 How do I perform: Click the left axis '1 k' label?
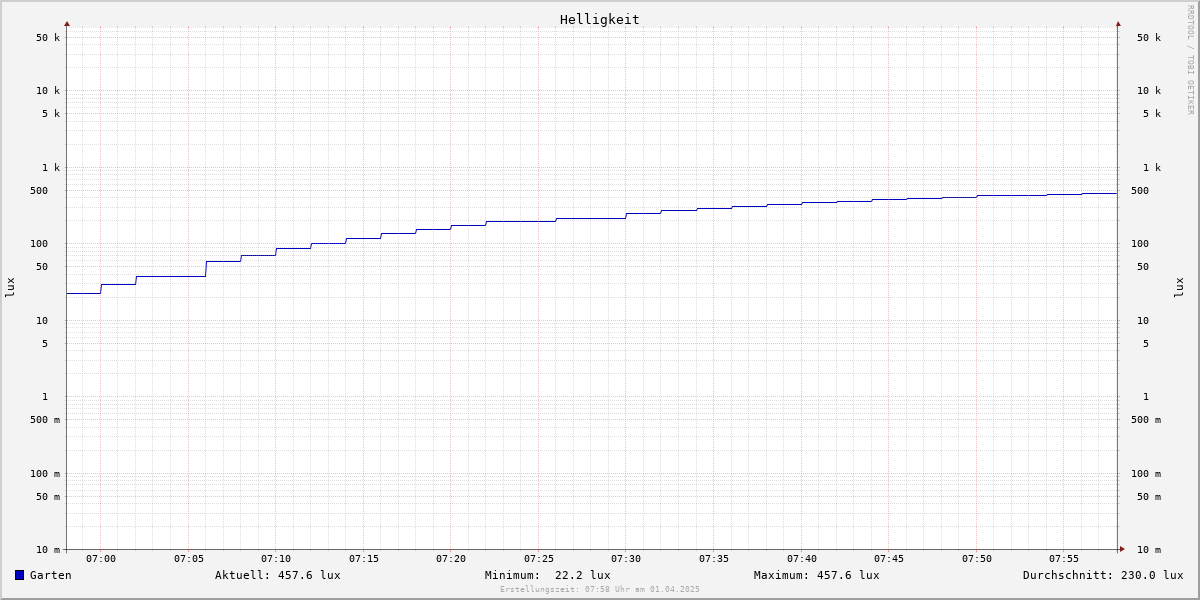point(51,168)
